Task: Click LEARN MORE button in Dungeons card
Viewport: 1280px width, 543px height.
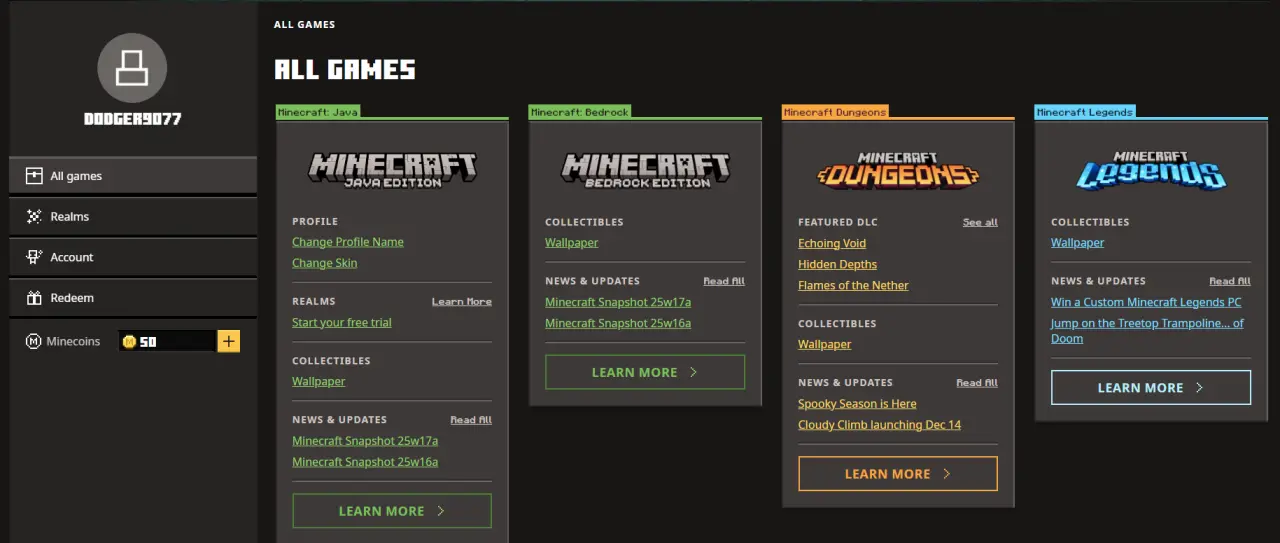Action: (x=898, y=474)
